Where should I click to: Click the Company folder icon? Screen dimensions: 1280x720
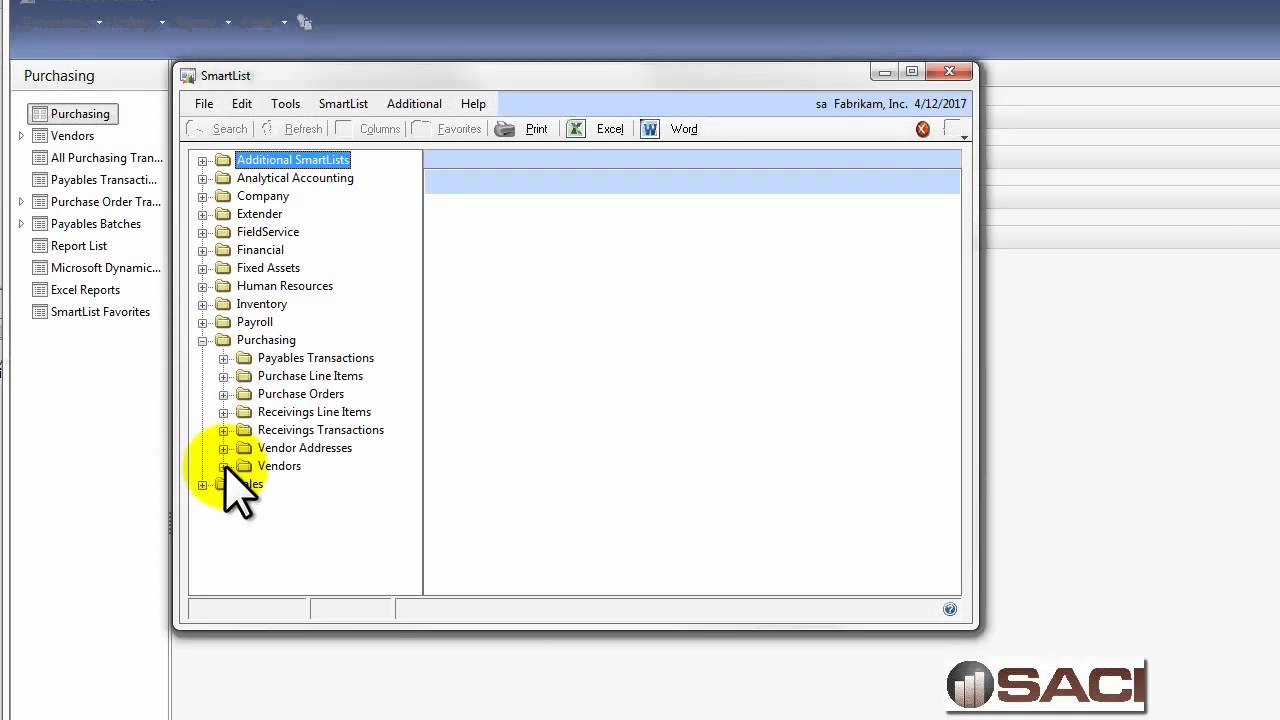pos(223,196)
